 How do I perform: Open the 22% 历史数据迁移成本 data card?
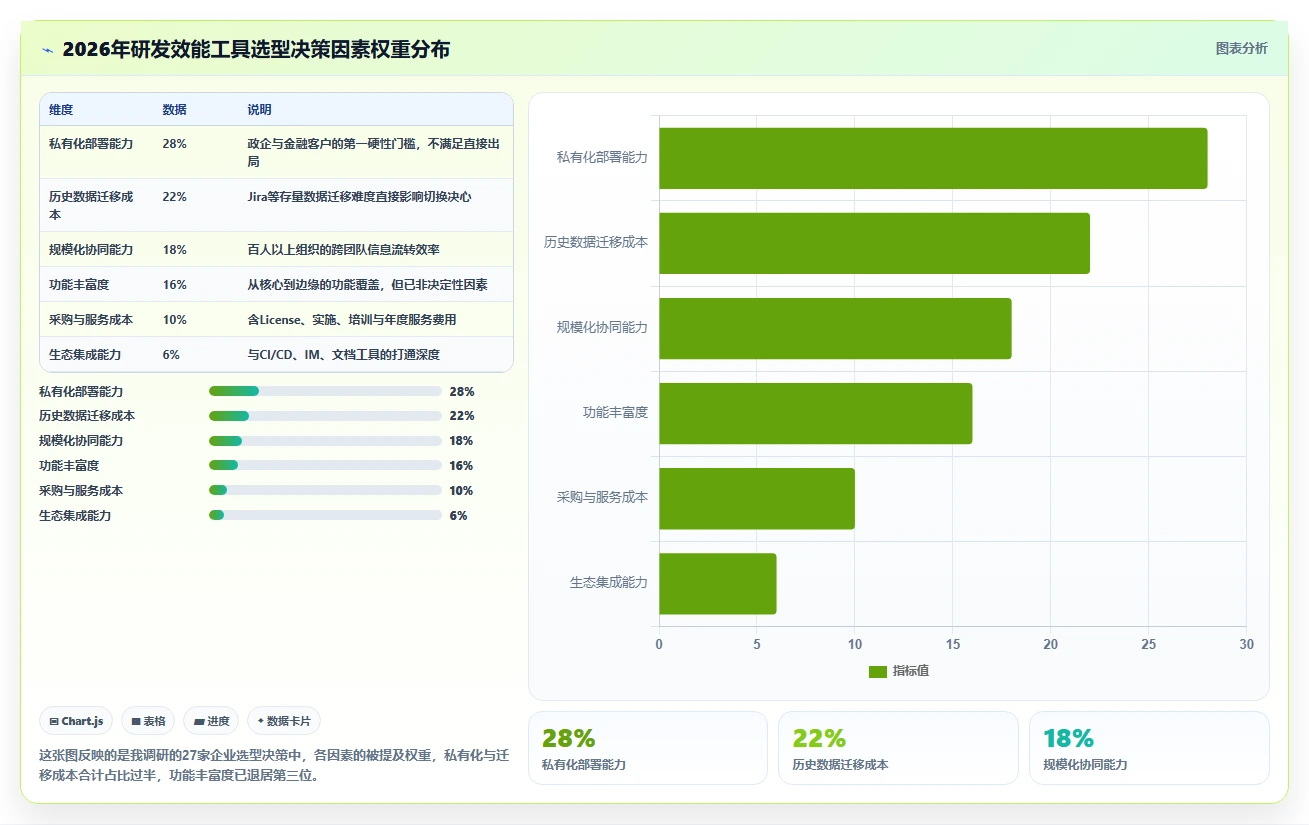[898, 748]
